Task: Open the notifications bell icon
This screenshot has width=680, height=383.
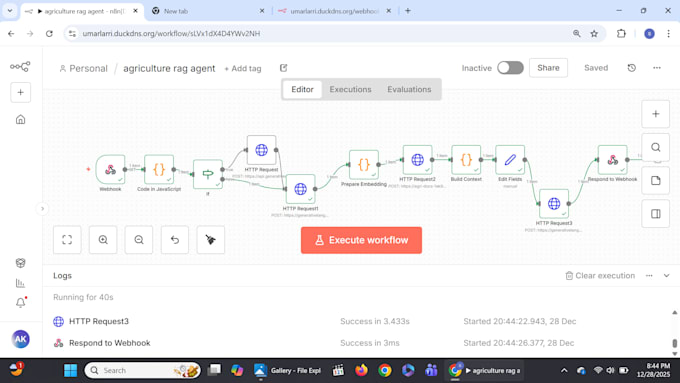Action: coord(20,302)
